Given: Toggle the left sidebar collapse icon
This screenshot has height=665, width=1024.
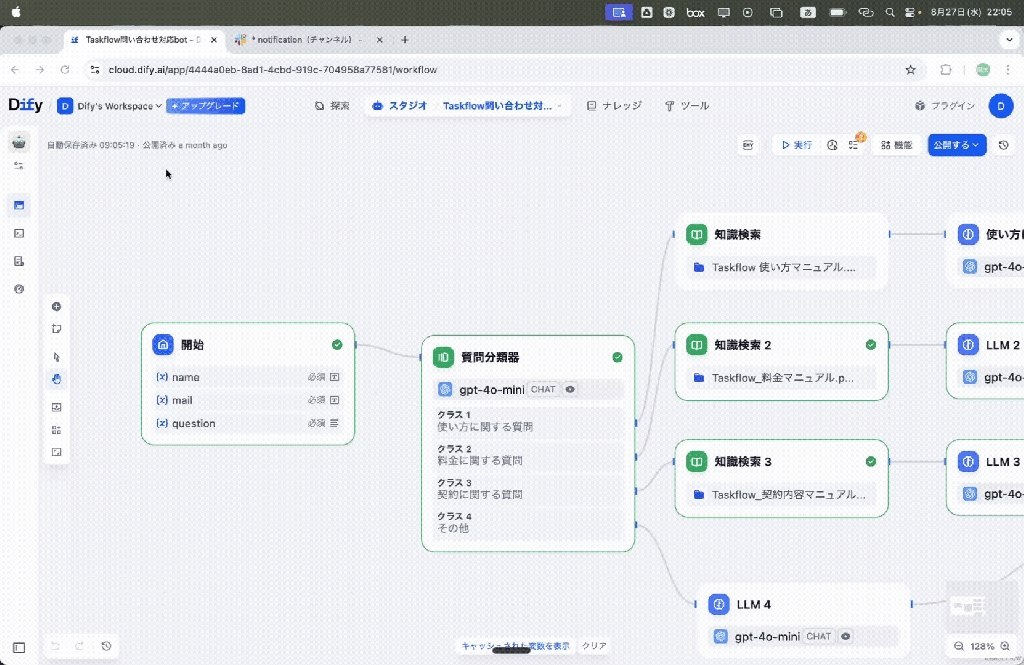Looking at the screenshot, I should click(19, 647).
